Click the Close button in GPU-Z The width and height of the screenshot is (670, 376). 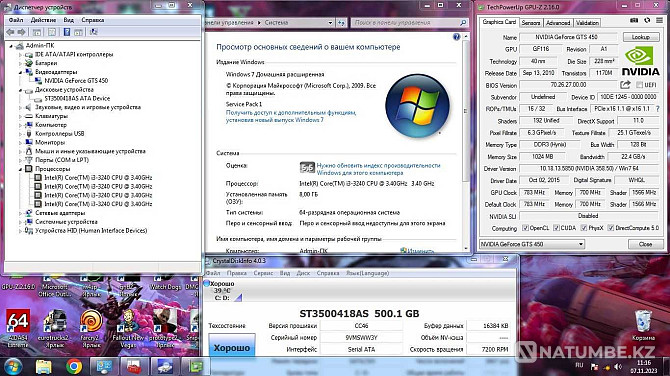(645, 244)
